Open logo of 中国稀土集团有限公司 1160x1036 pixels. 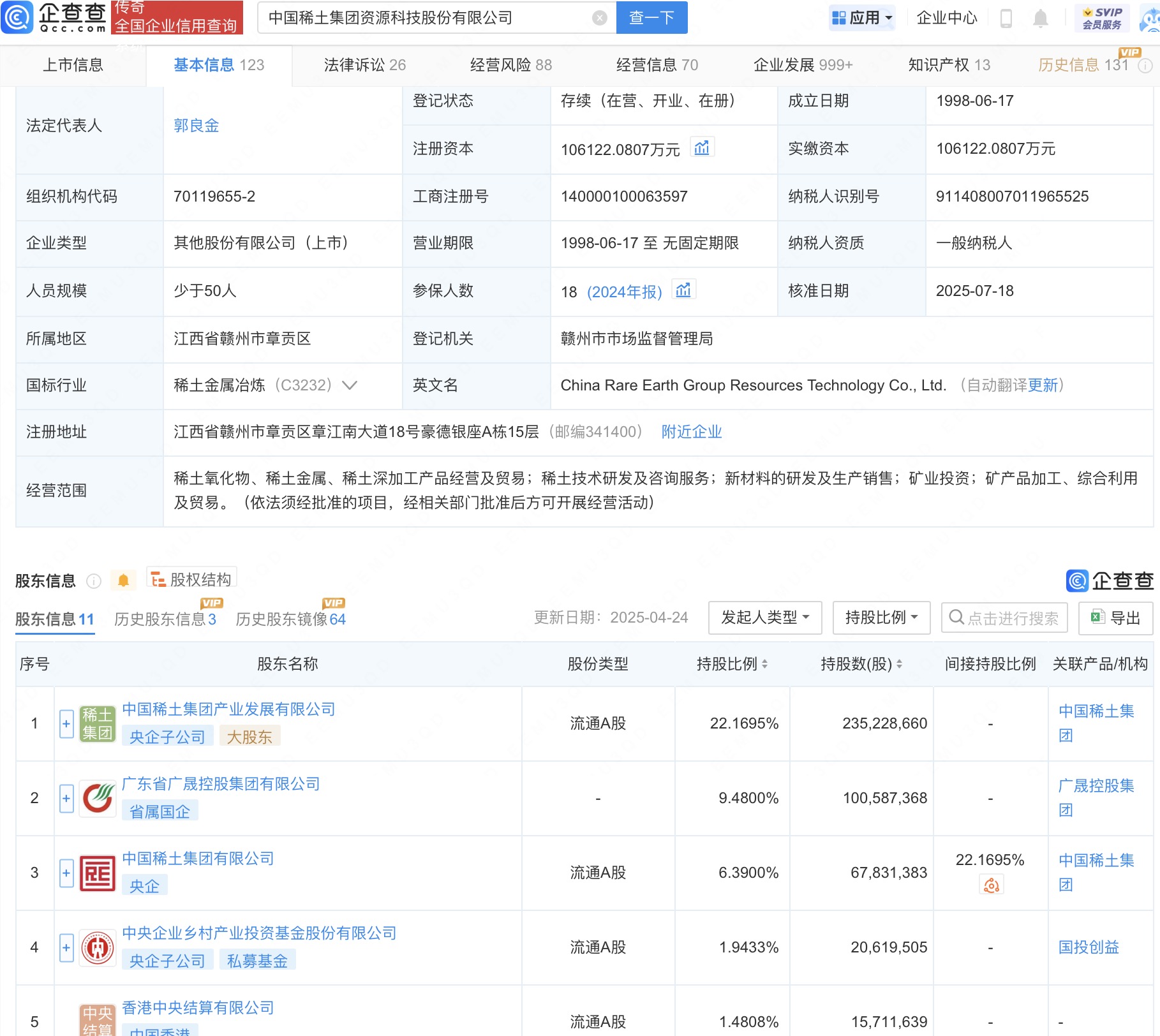pos(98,873)
